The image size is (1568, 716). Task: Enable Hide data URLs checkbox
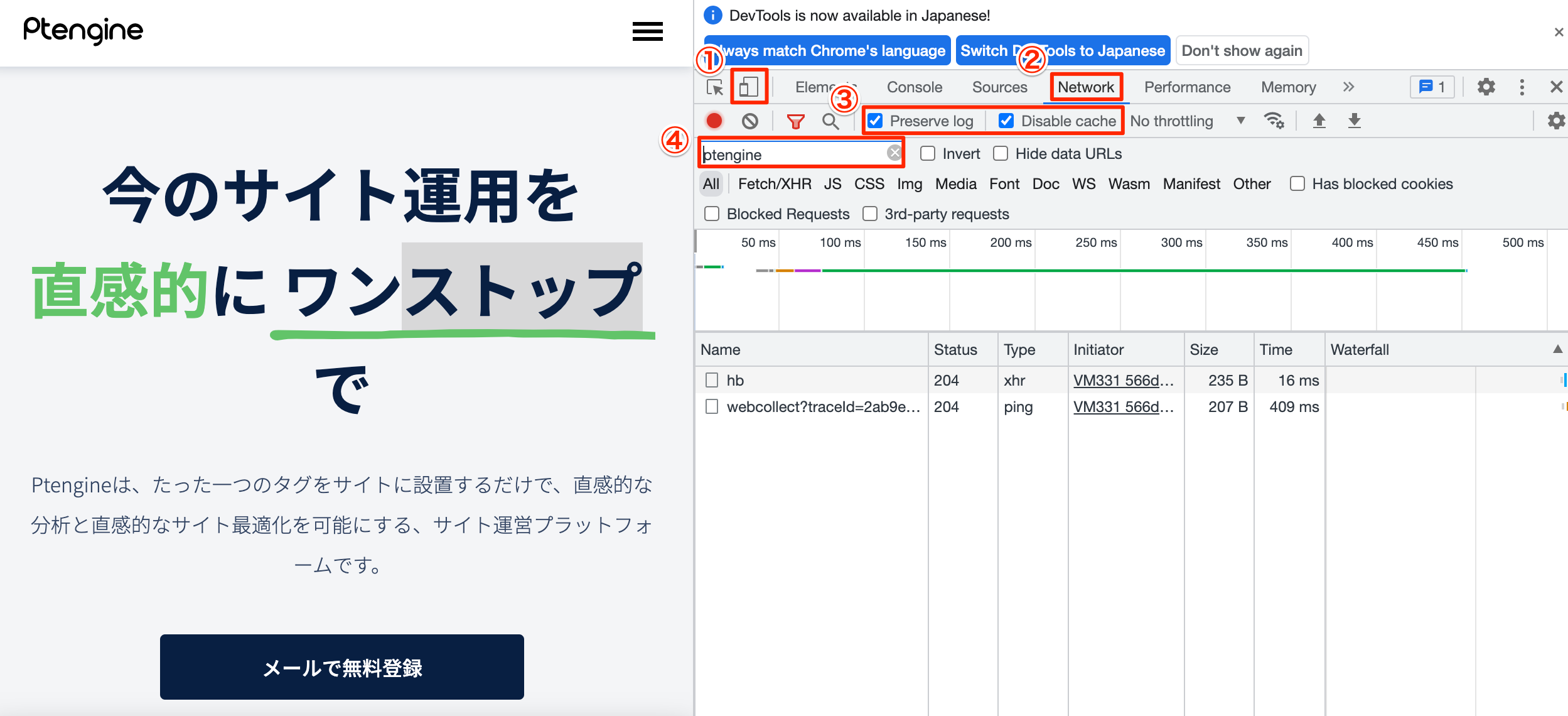coord(1001,153)
